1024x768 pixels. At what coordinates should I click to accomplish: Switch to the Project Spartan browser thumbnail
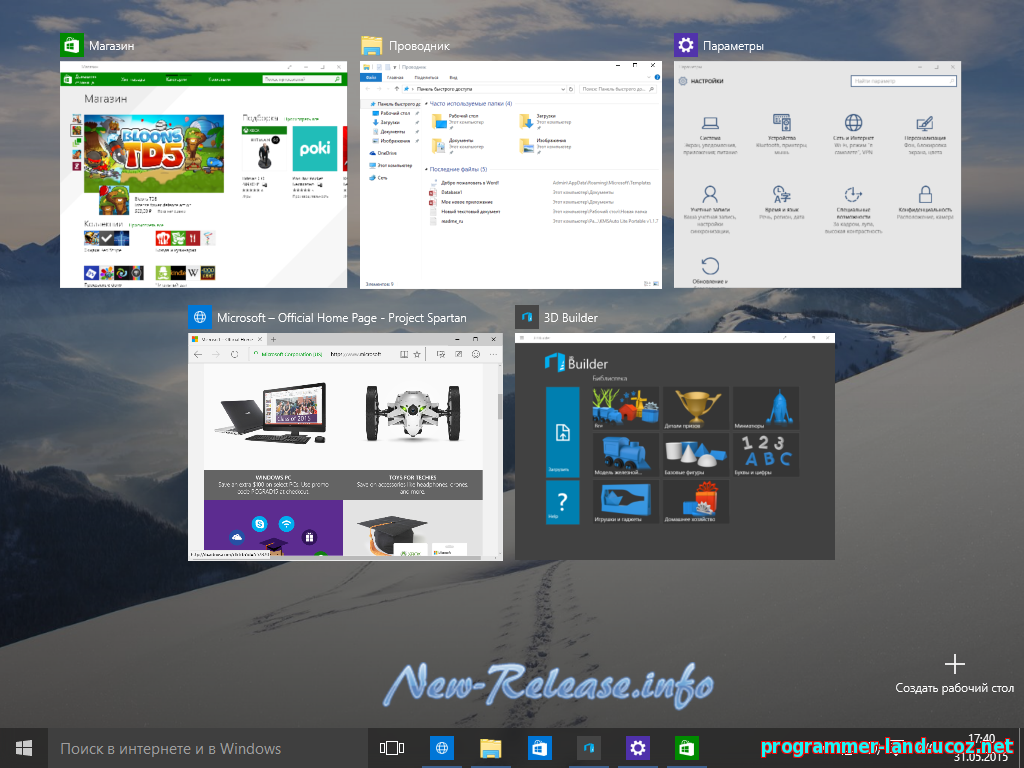tap(345, 447)
